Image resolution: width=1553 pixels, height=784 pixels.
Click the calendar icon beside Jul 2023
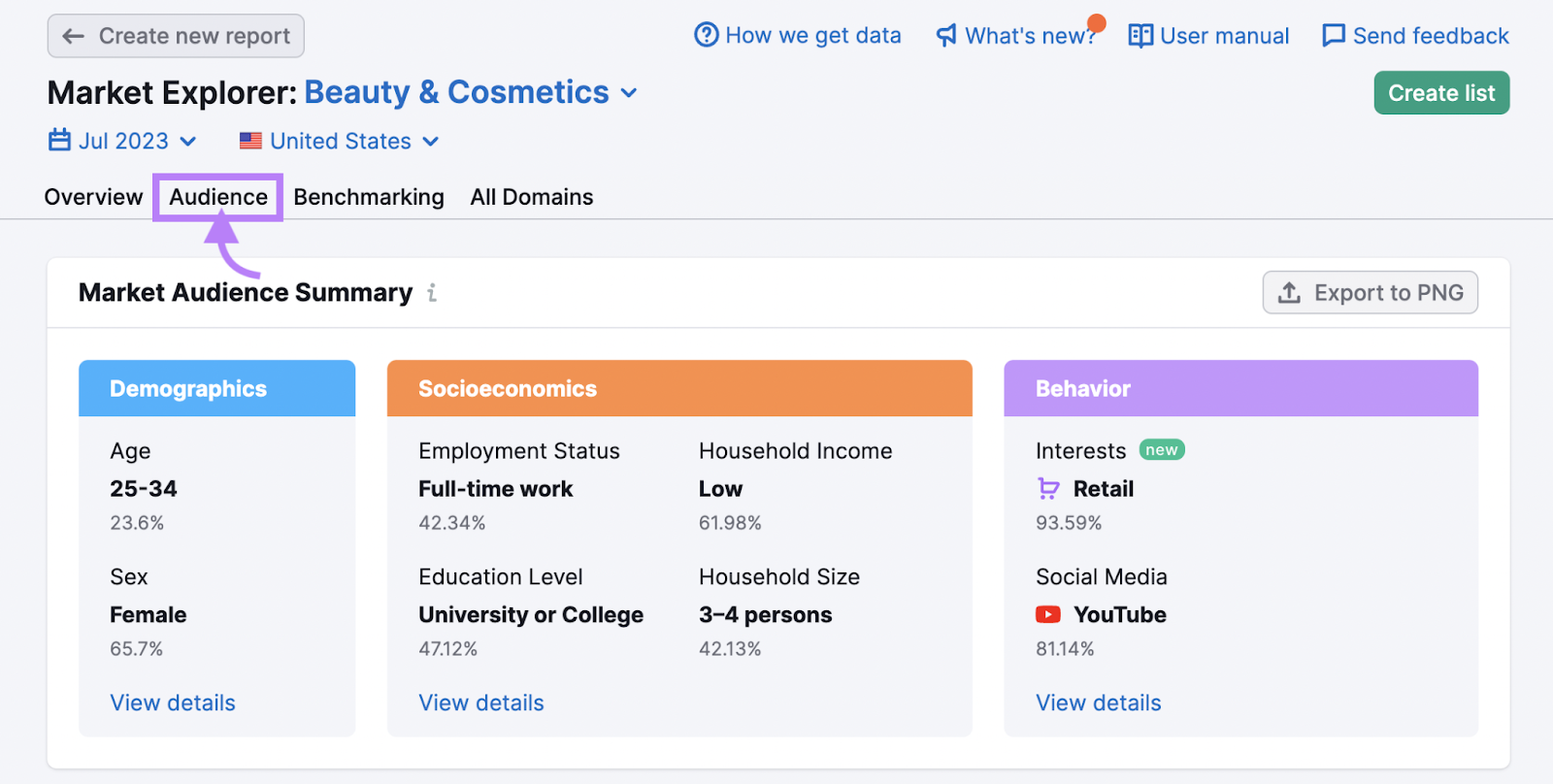[x=59, y=141]
